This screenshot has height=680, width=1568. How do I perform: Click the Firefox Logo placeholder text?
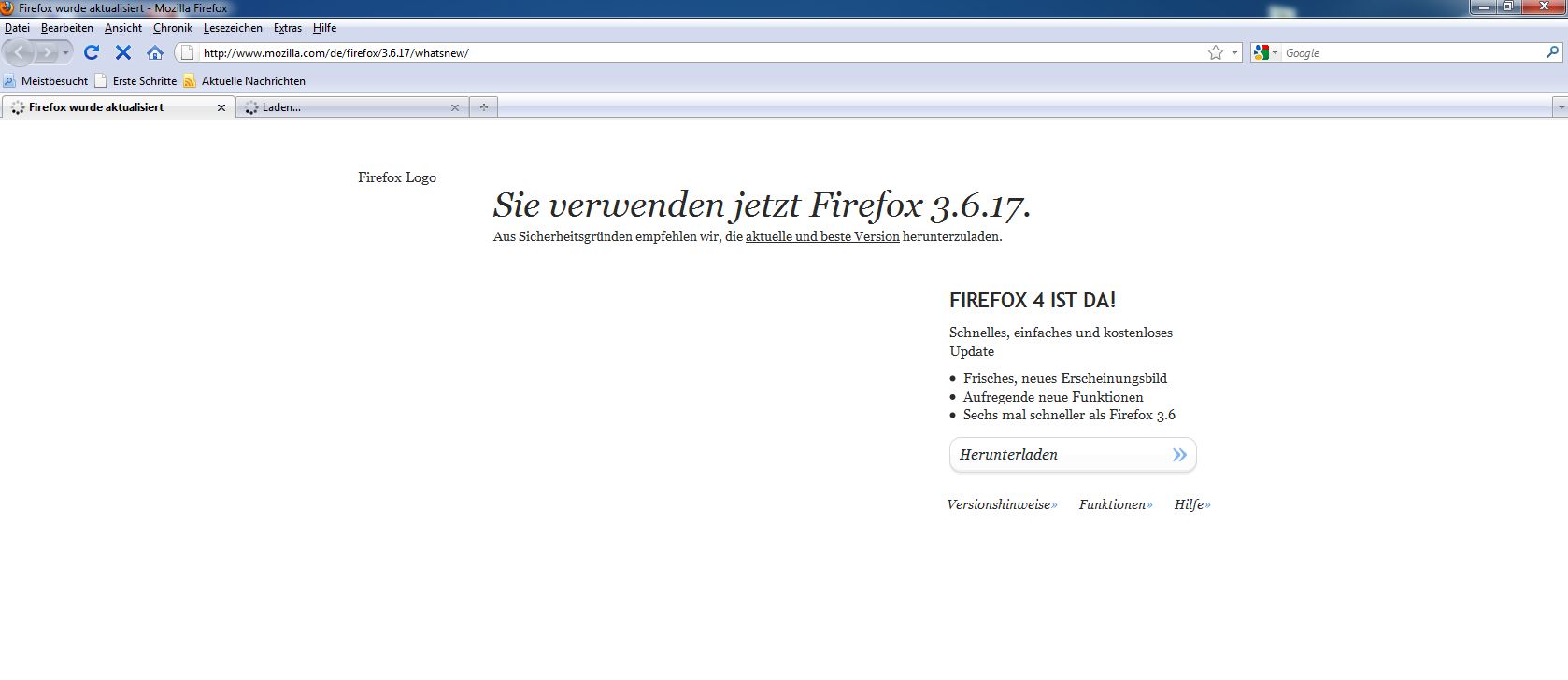tap(397, 177)
